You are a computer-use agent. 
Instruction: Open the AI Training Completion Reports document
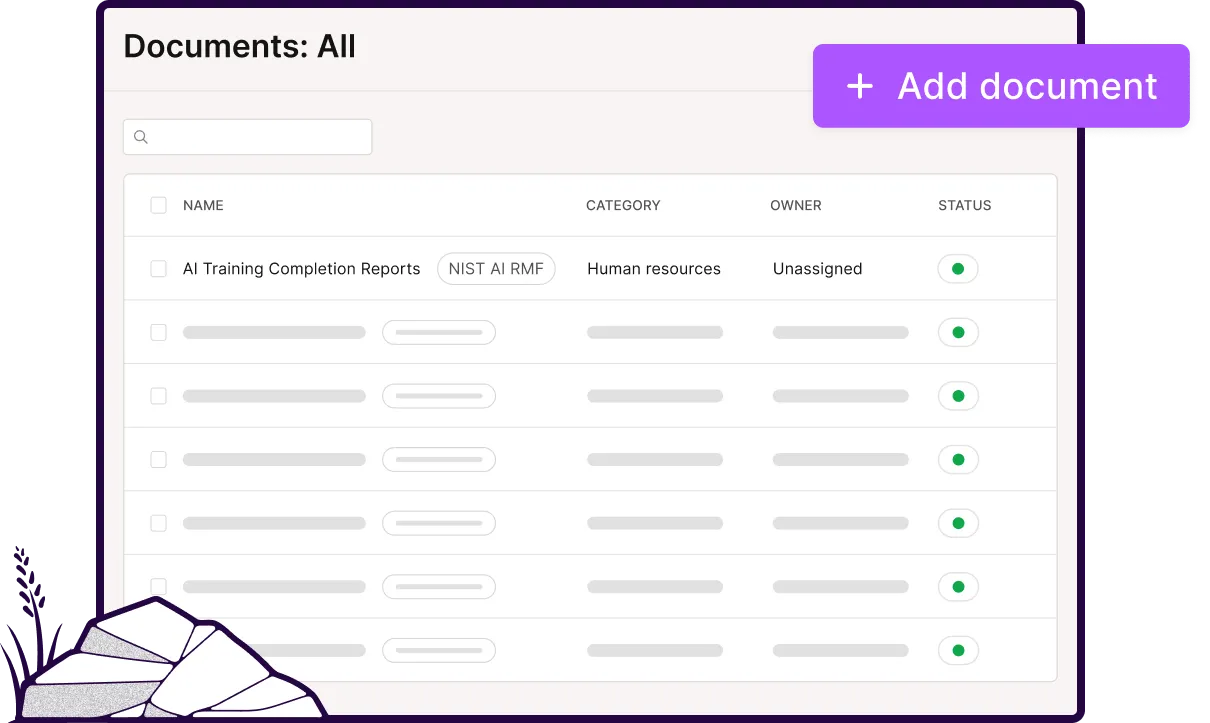pyautogui.click(x=301, y=268)
